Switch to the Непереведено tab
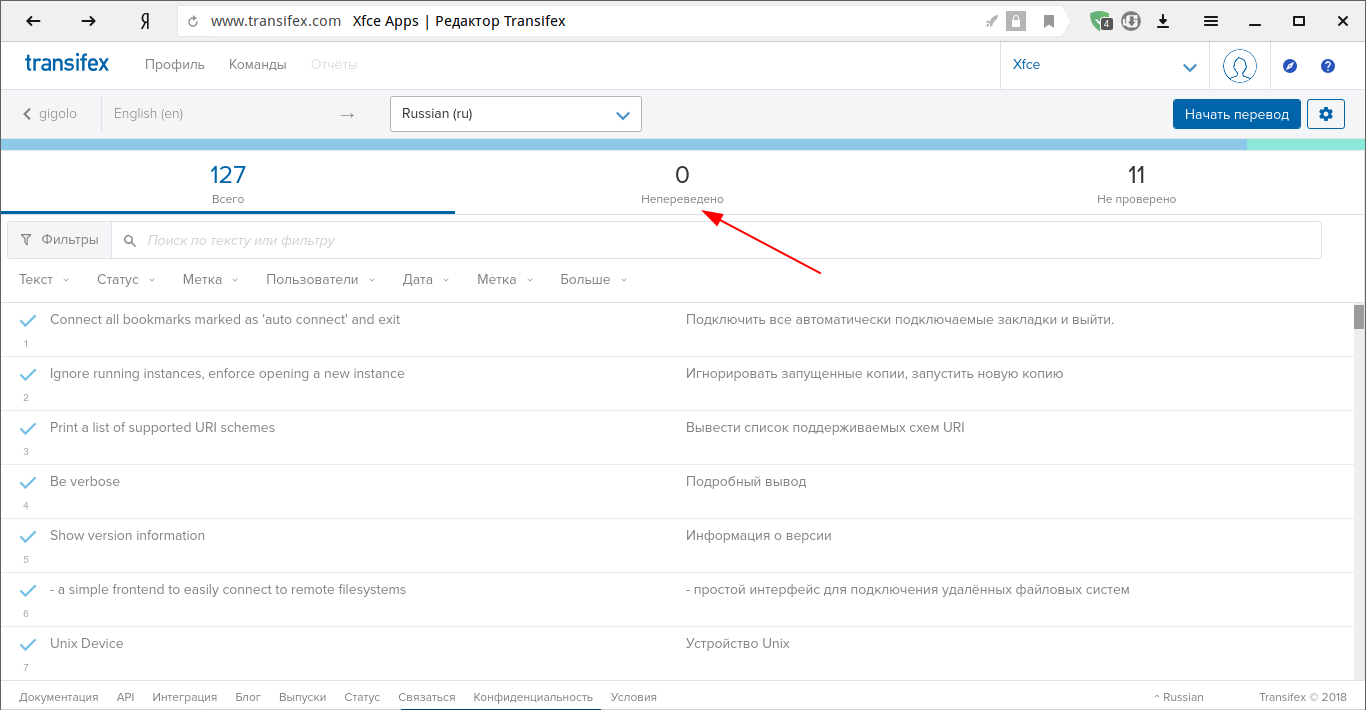 pos(682,184)
